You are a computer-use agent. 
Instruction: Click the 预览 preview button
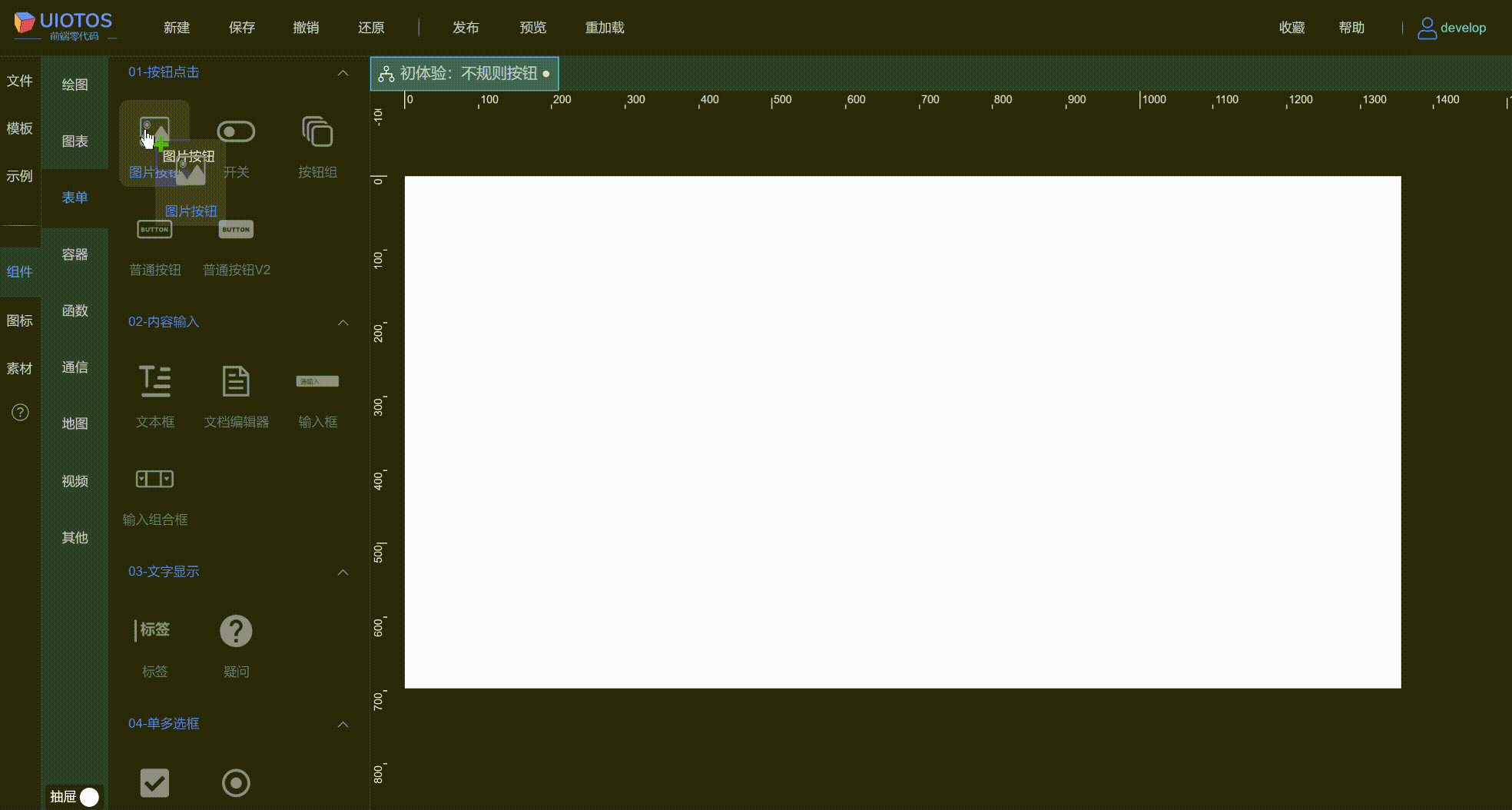tap(533, 27)
